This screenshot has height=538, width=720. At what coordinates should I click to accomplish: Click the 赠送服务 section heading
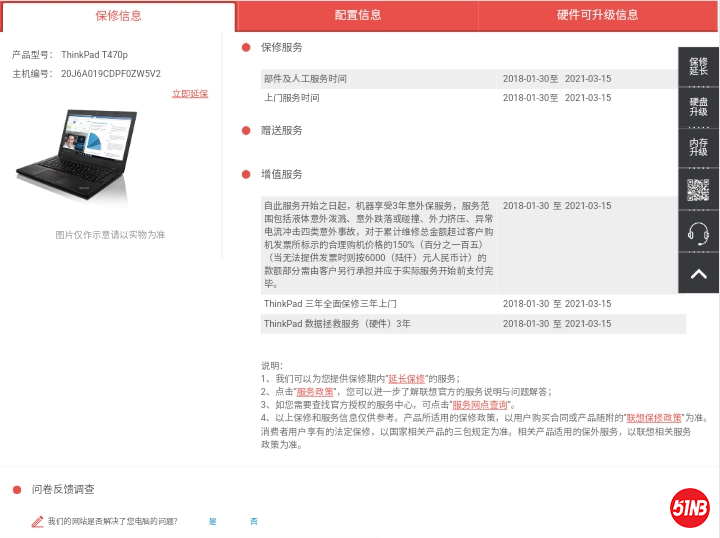click(x=281, y=130)
